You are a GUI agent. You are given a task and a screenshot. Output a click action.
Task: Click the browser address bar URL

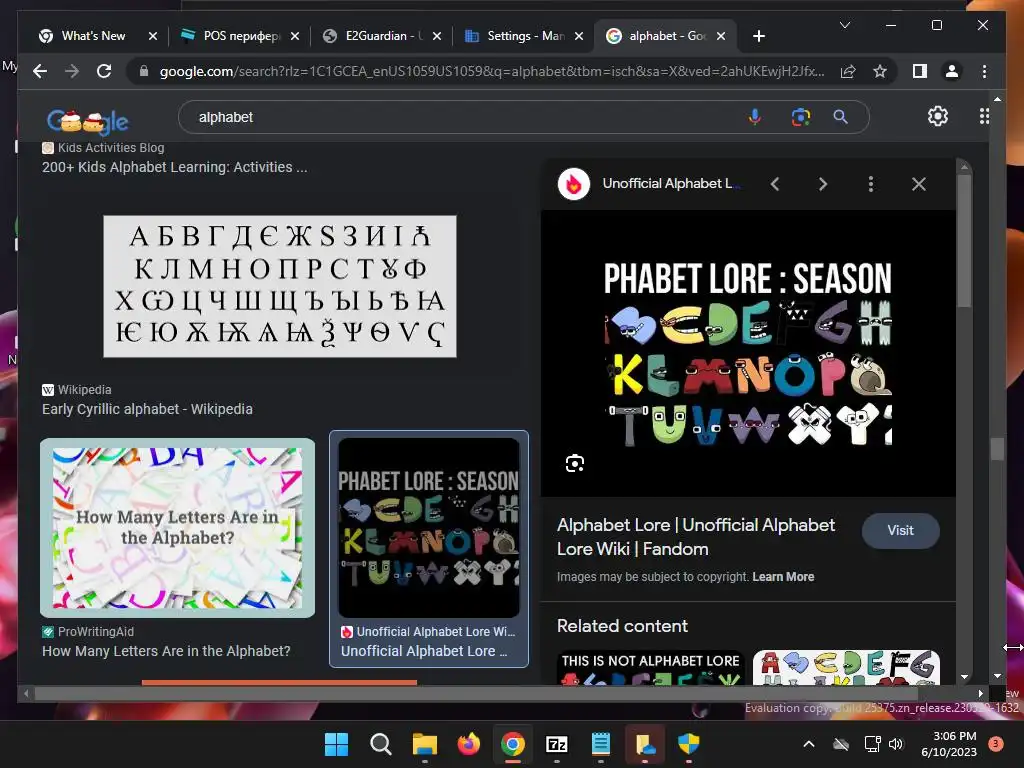click(491, 71)
